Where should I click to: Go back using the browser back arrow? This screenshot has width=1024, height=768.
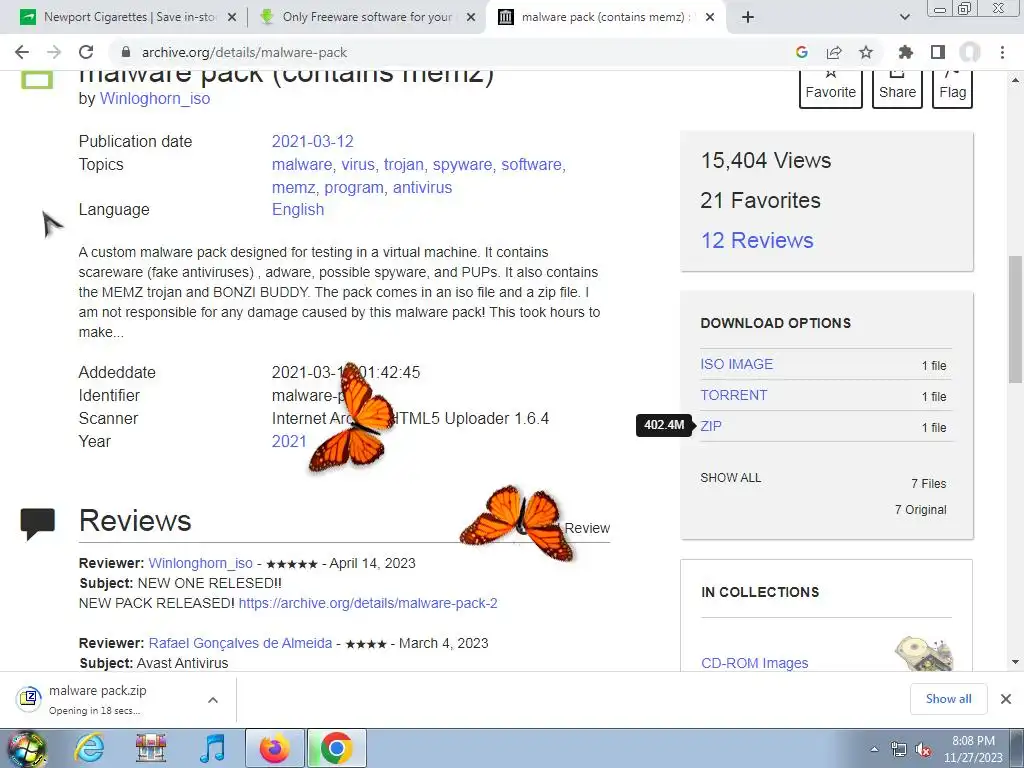22,52
